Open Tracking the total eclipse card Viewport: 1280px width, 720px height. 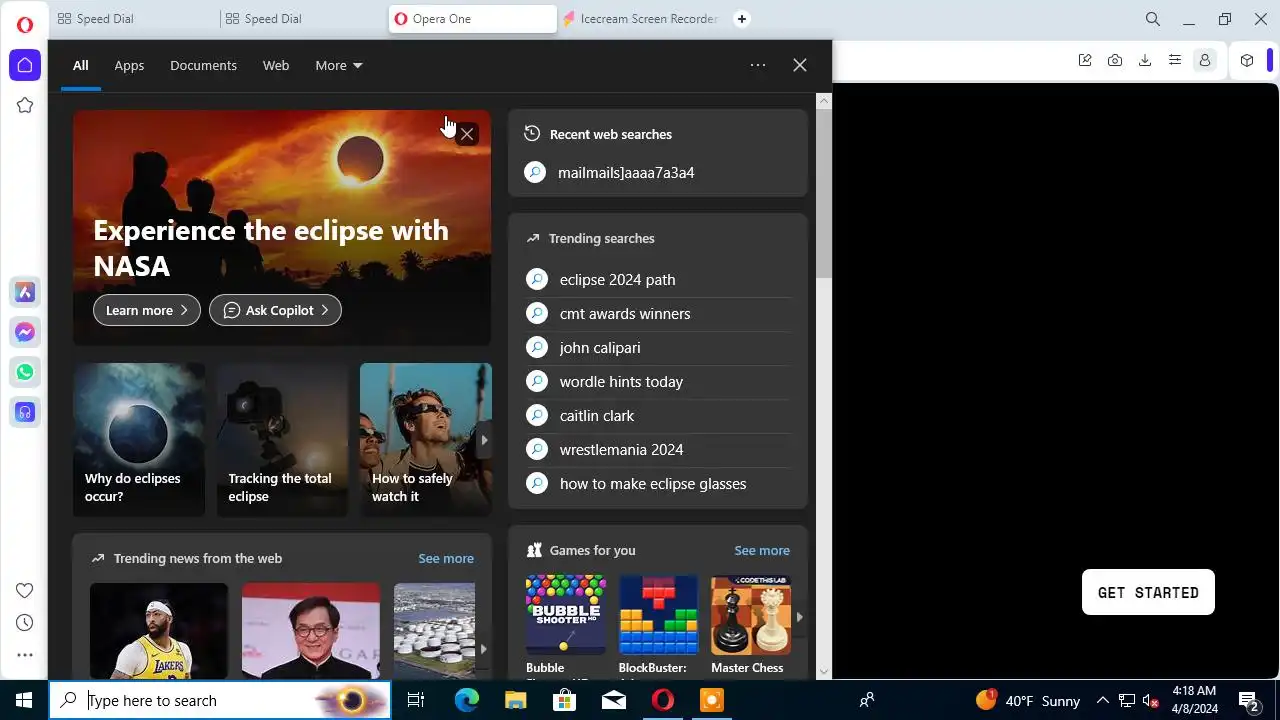pyautogui.click(x=282, y=440)
